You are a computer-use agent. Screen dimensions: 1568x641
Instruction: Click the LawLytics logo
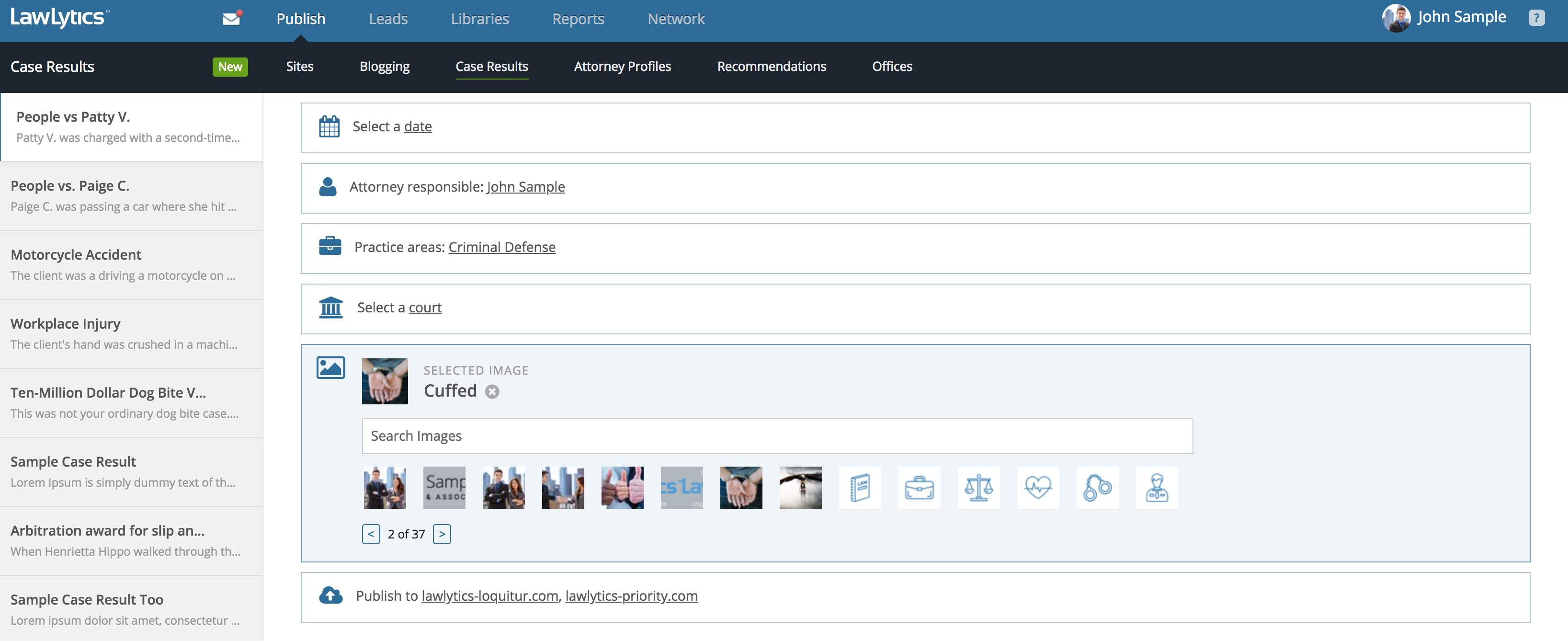click(x=60, y=18)
